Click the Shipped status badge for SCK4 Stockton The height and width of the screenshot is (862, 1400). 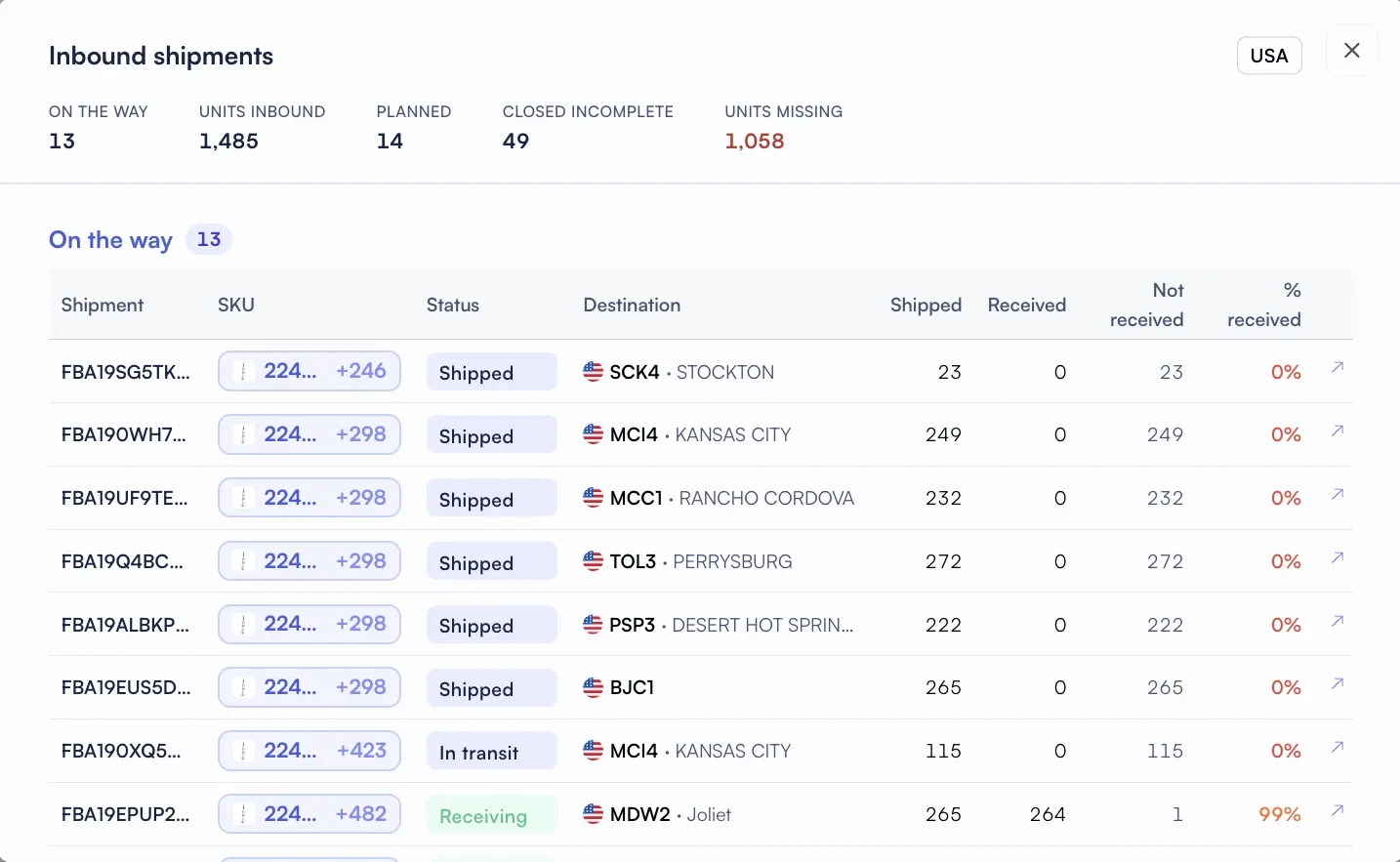pyautogui.click(x=492, y=372)
